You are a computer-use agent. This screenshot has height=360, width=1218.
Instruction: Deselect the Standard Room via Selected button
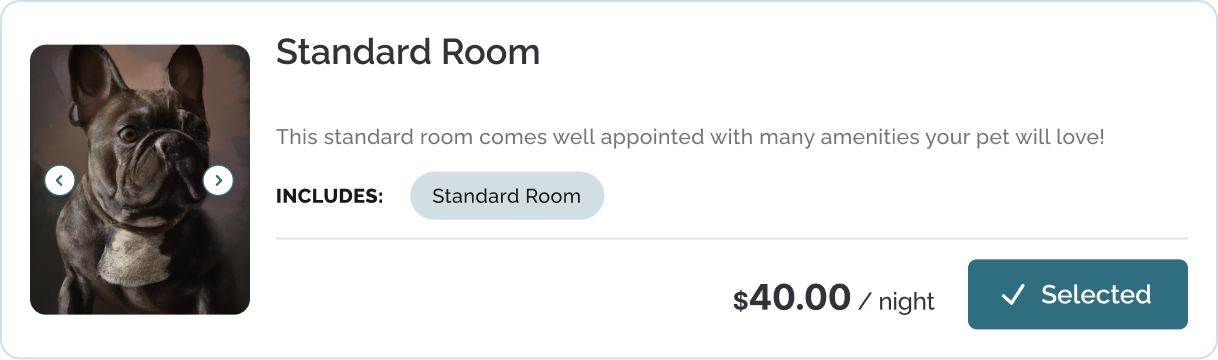point(1077,295)
